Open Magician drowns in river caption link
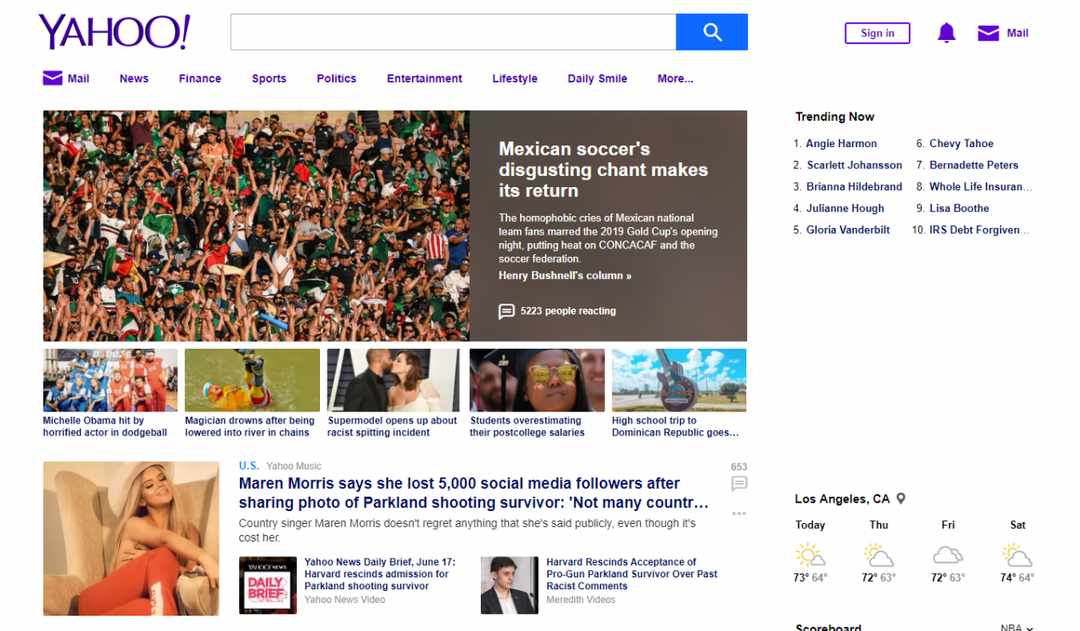 (249, 426)
